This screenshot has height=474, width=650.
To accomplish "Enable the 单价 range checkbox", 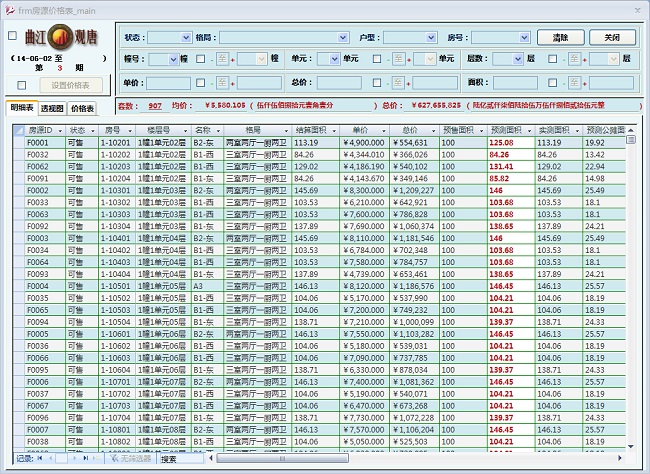I will 201,83.
